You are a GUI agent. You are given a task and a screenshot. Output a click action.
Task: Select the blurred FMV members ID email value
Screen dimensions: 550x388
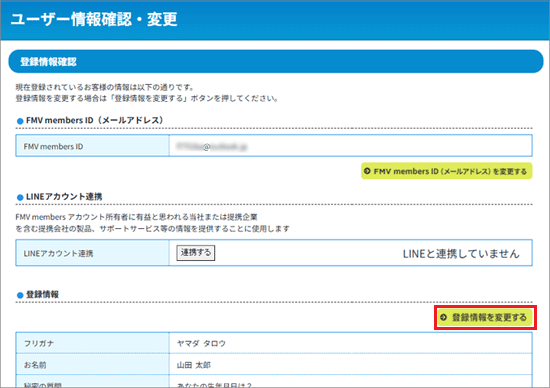click(212, 147)
